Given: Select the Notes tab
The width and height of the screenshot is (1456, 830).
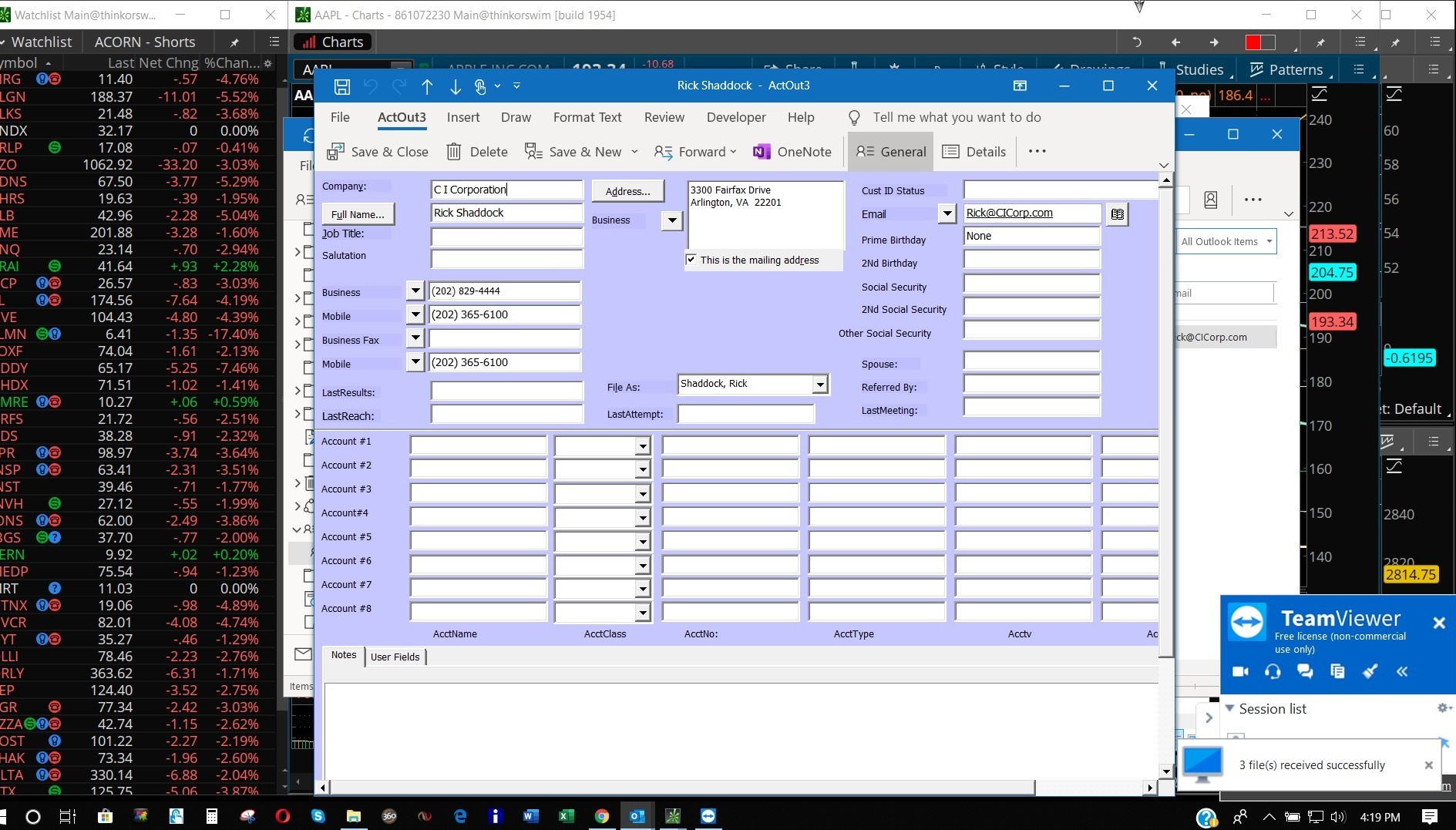Looking at the screenshot, I should click(x=344, y=655).
